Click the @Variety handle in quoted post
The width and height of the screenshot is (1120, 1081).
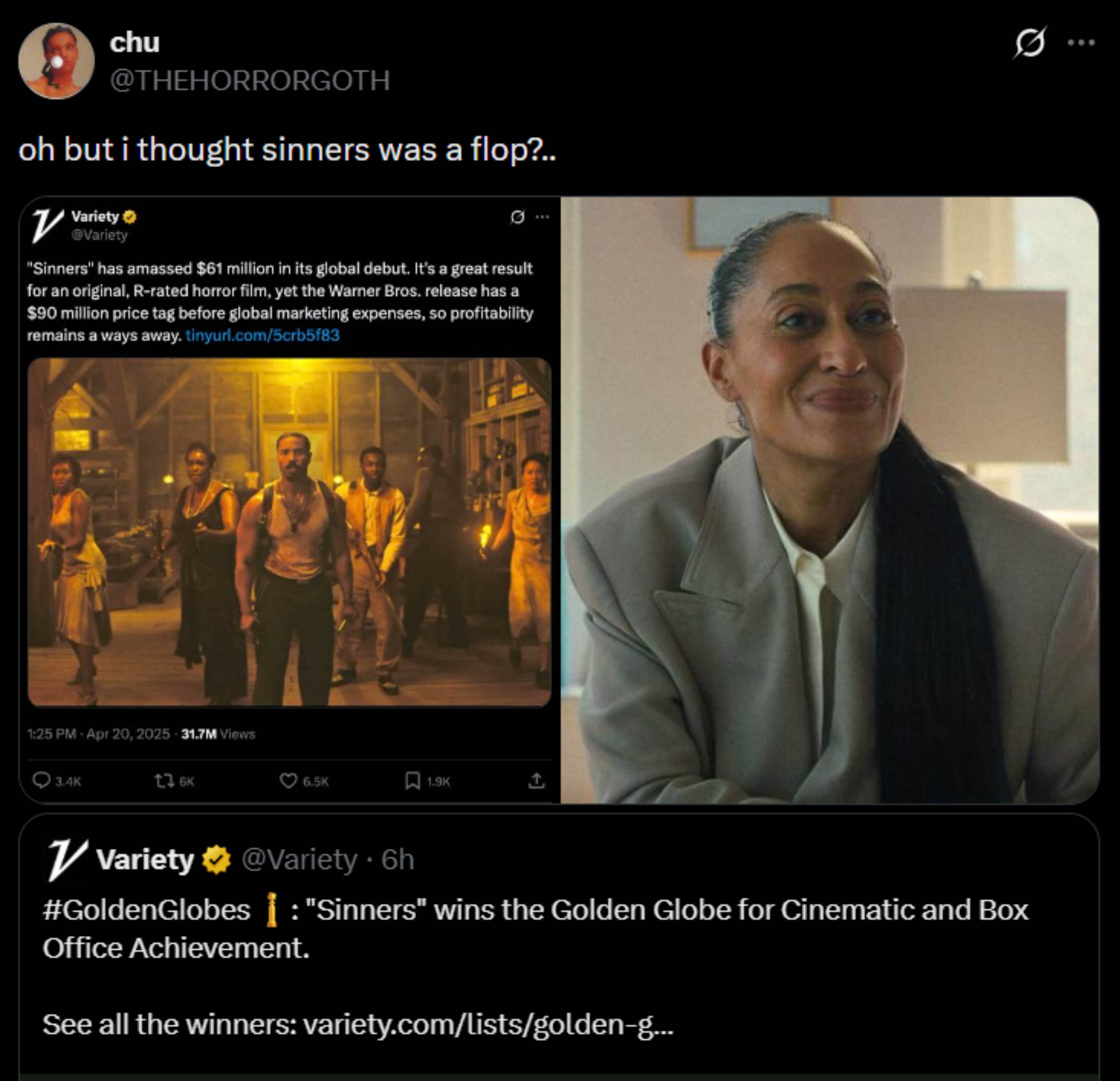299,859
